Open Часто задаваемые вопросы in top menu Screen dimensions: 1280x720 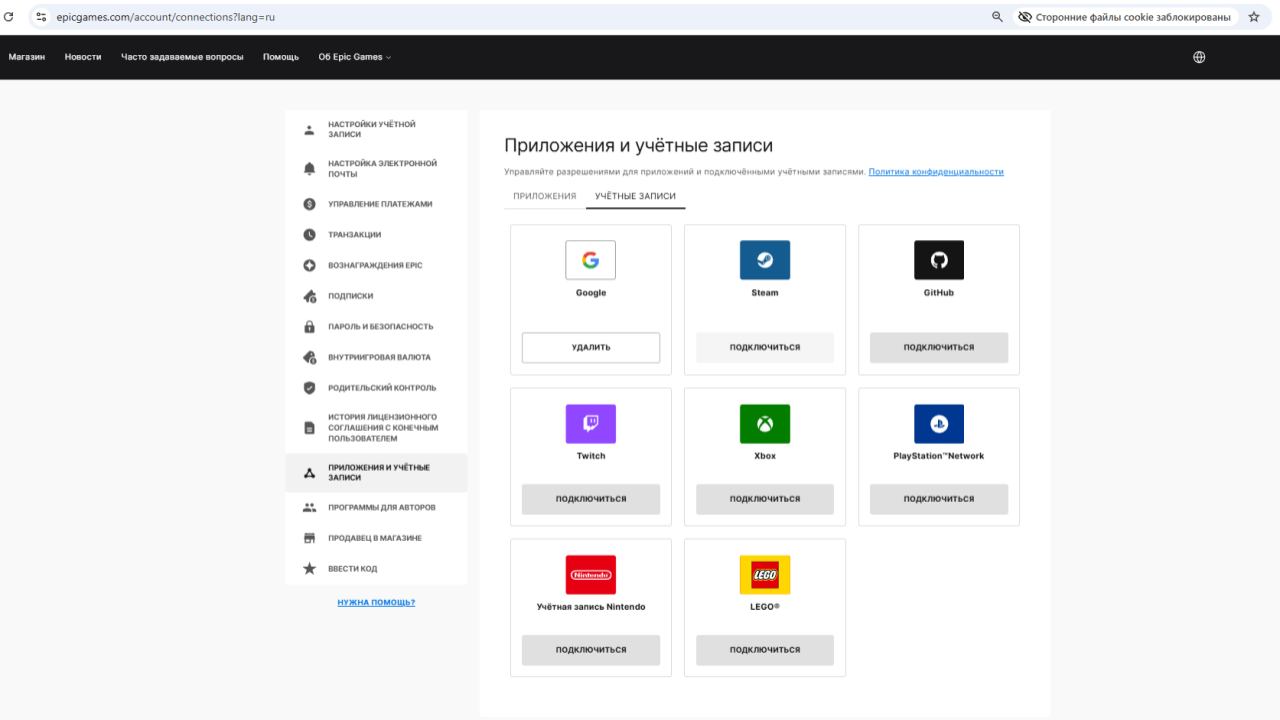(182, 57)
